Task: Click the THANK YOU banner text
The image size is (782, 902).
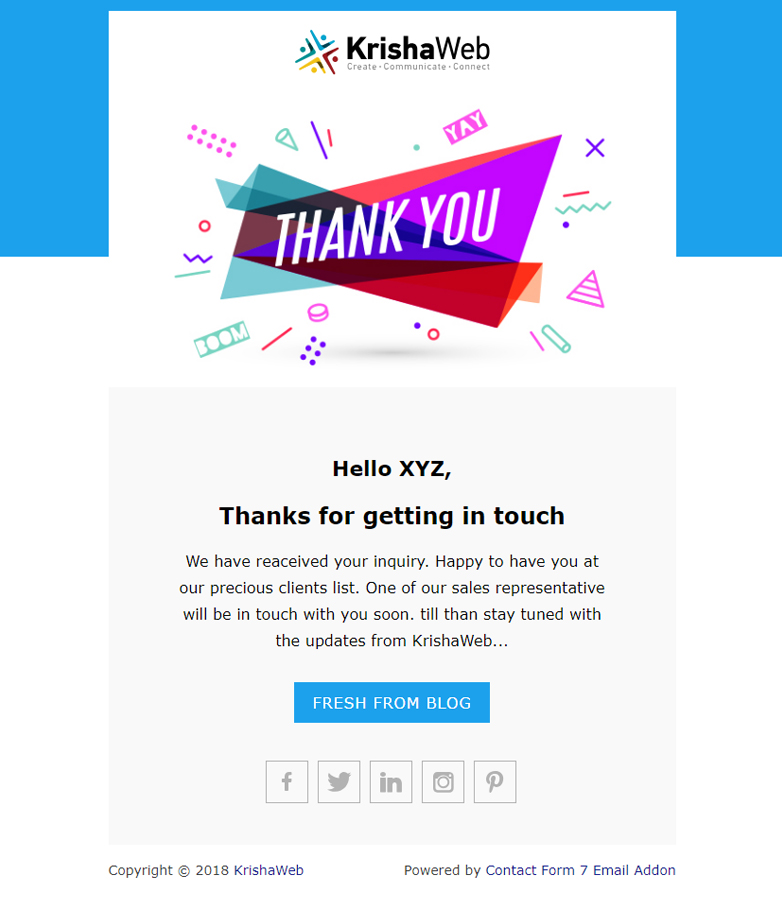Action: coord(387,226)
